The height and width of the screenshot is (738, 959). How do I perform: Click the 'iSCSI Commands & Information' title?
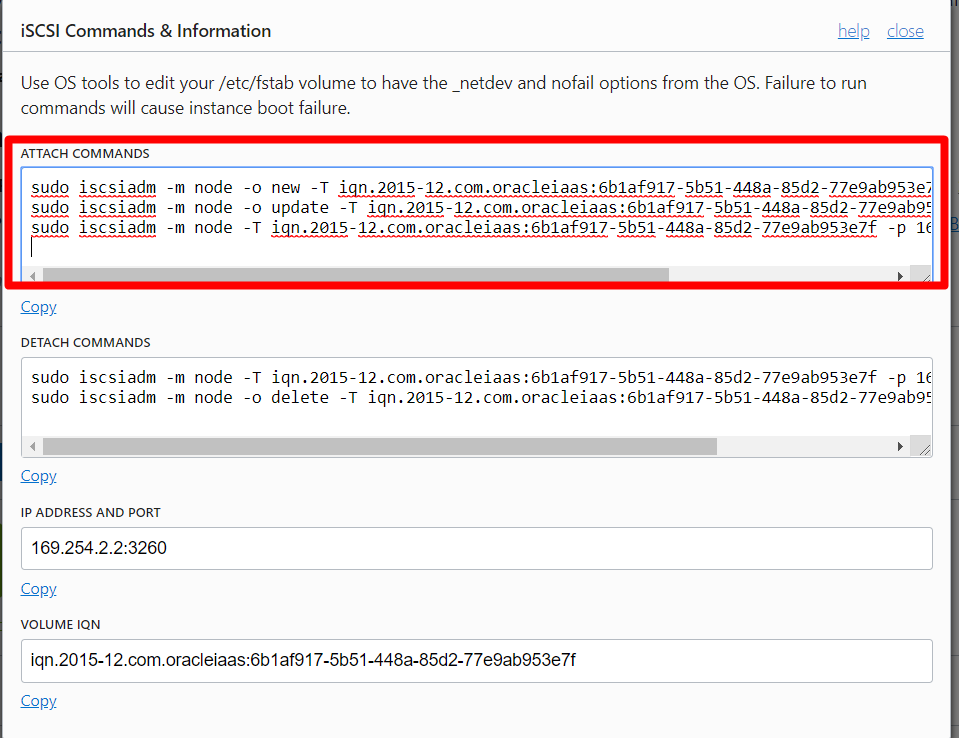tap(146, 31)
